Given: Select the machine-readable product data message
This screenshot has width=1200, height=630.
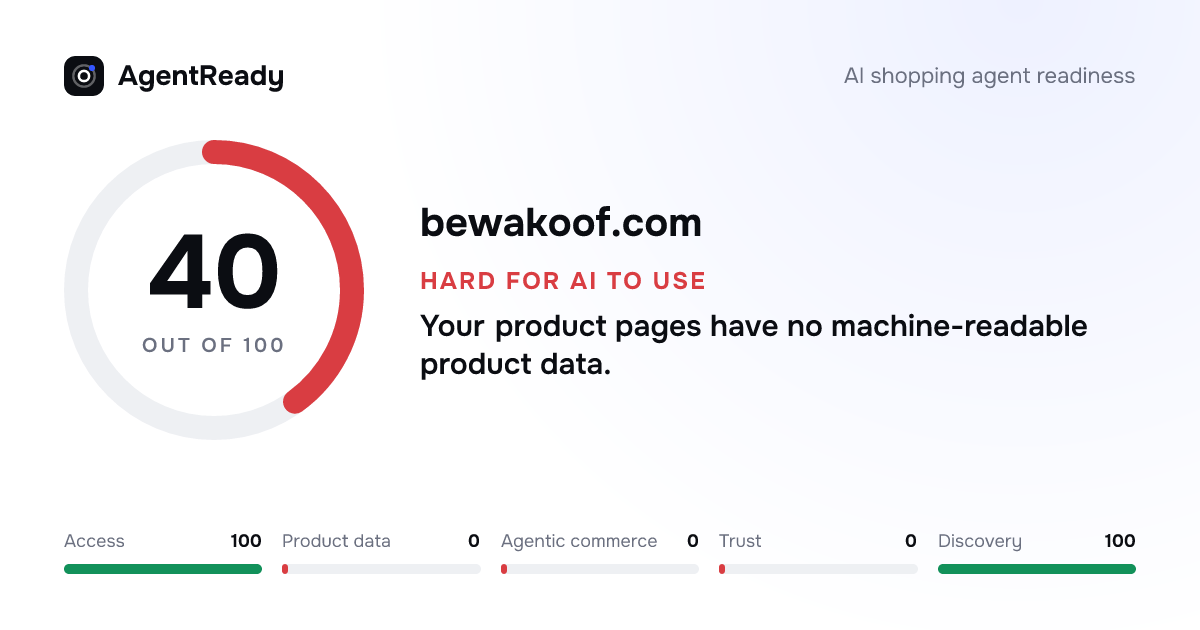Looking at the screenshot, I should tap(754, 345).
